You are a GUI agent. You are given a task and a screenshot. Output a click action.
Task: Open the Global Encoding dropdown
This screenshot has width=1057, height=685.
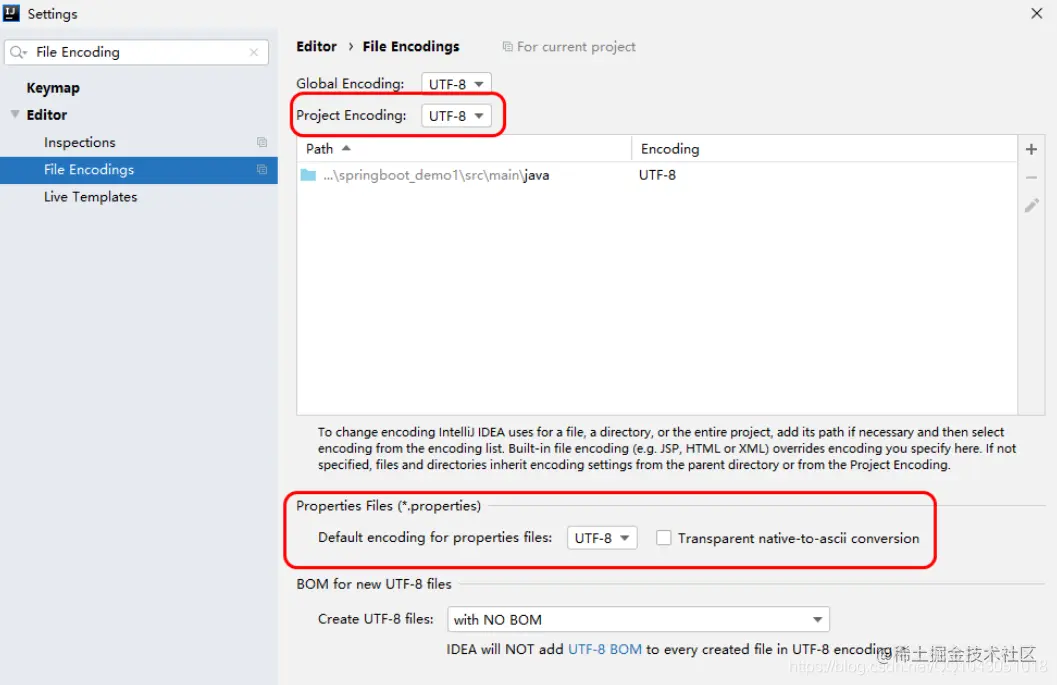pyautogui.click(x=456, y=84)
